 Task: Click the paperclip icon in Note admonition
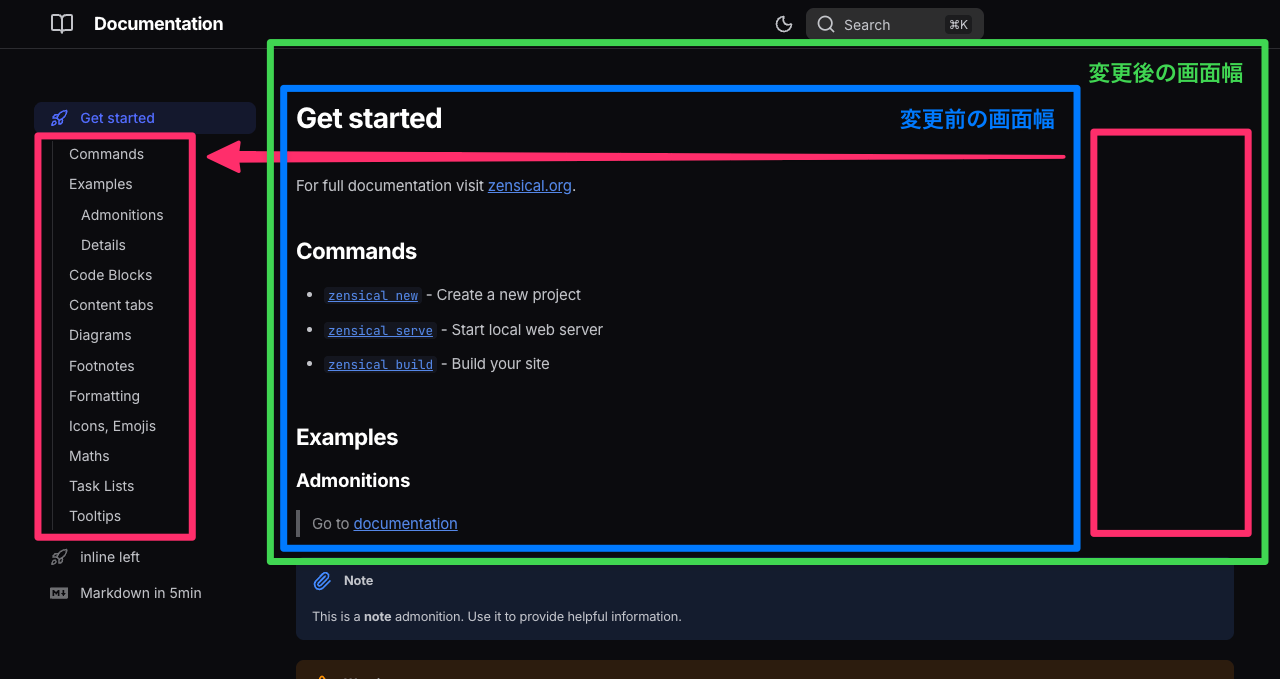322,581
